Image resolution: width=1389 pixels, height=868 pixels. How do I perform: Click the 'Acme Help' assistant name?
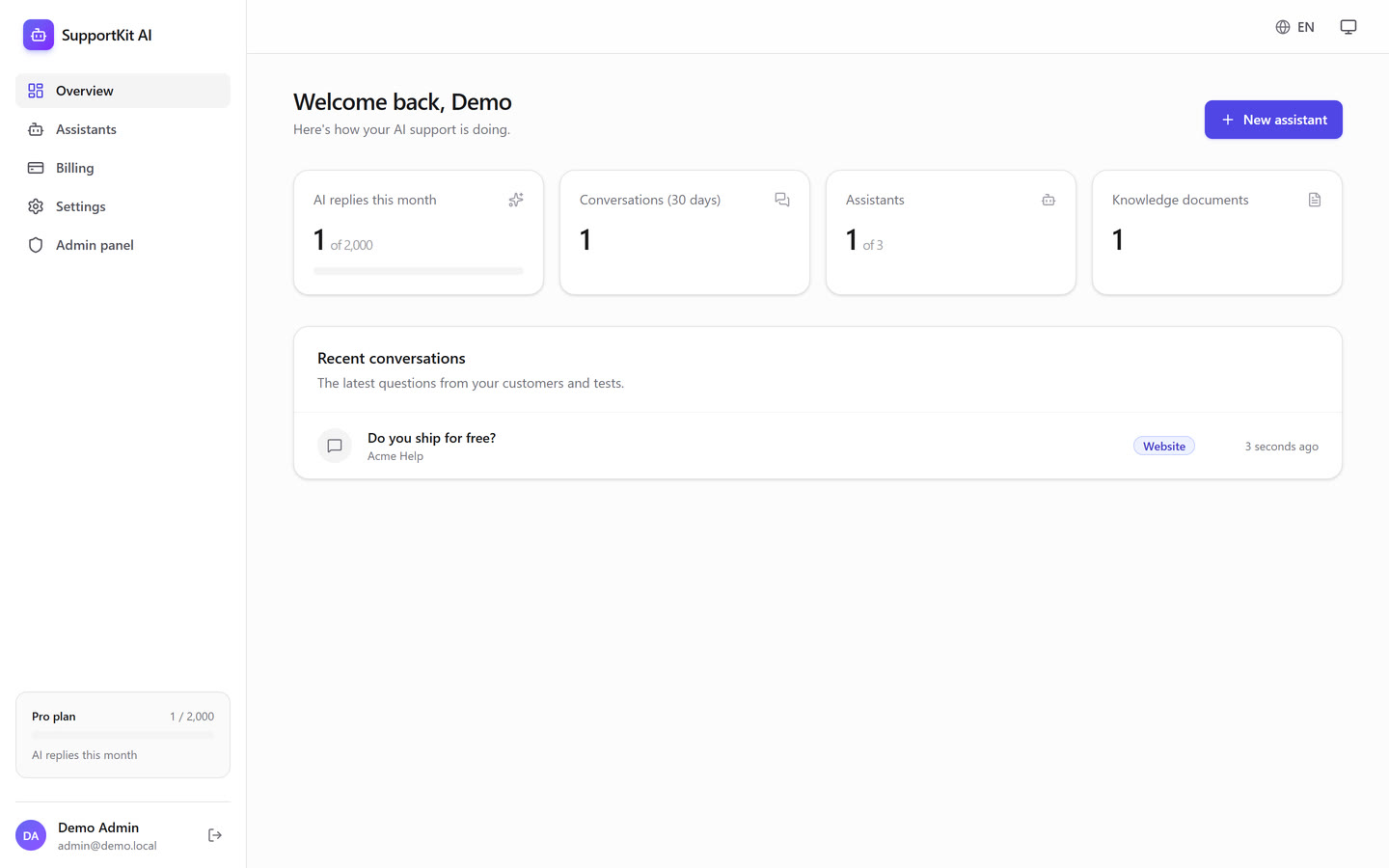(x=395, y=456)
